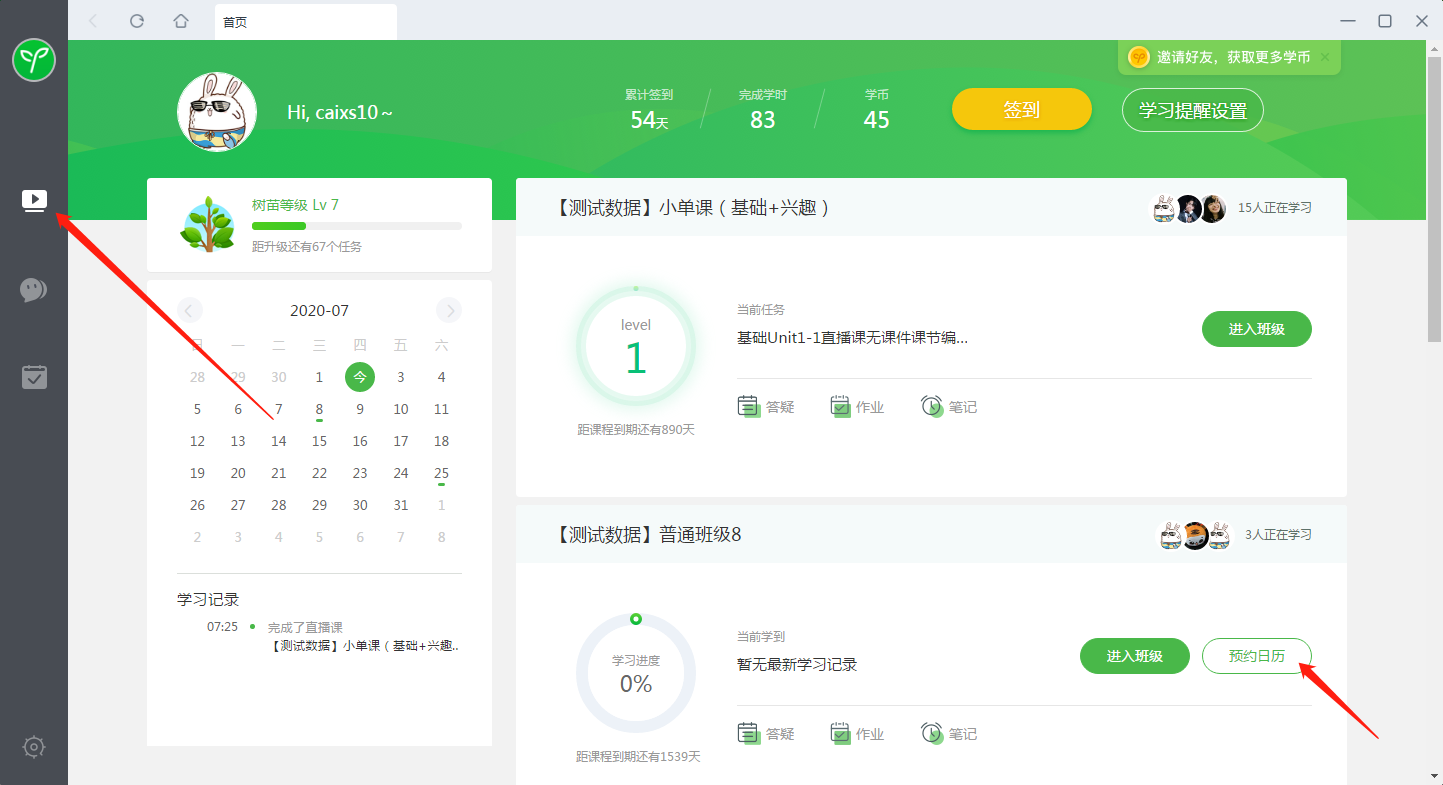Go to previous month in calendar
This screenshot has height=785, width=1443.
pyautogui.click(x=190, y=311)
